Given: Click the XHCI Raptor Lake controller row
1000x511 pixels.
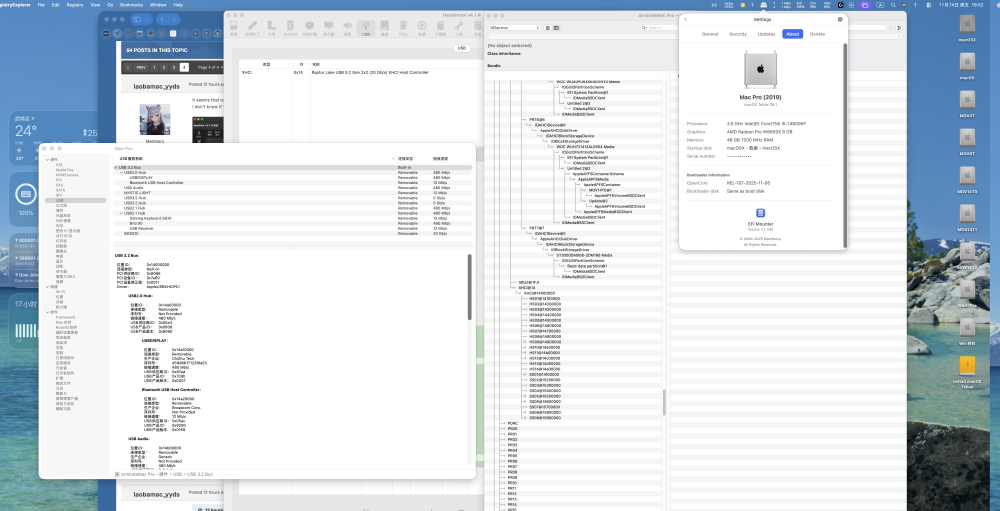Looking at the screenshot, I should 360,72.
